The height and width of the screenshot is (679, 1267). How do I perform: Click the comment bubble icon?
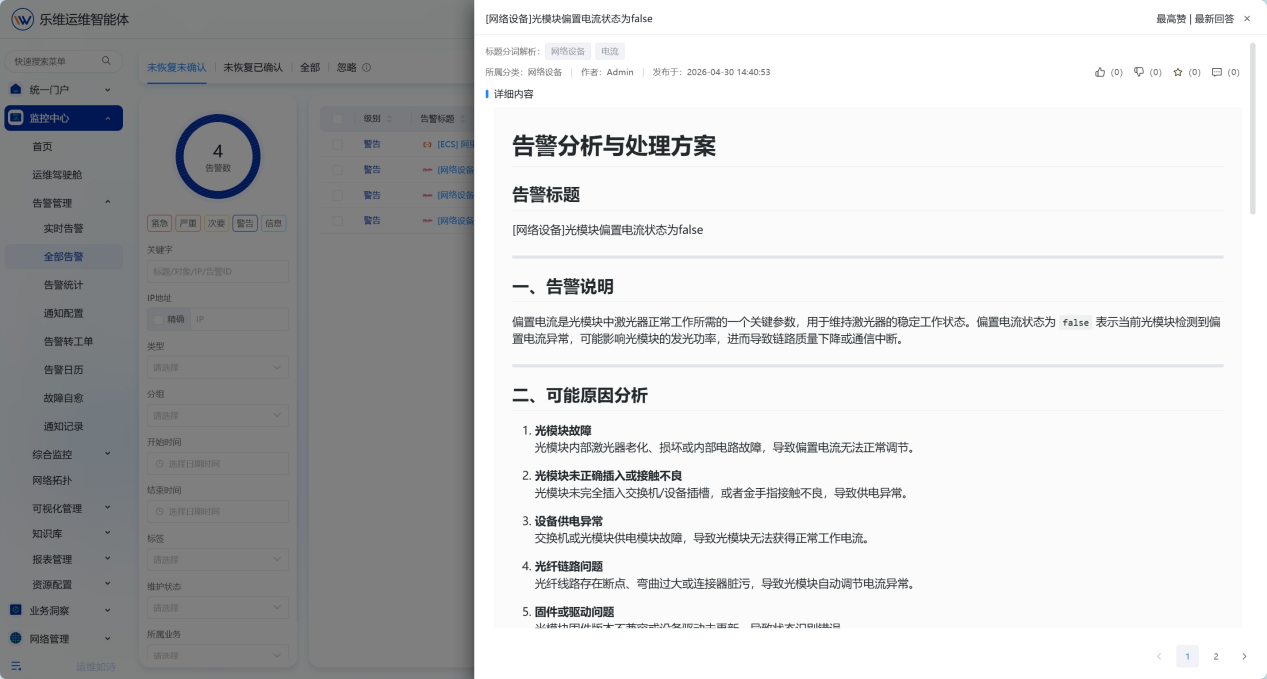1216,72
